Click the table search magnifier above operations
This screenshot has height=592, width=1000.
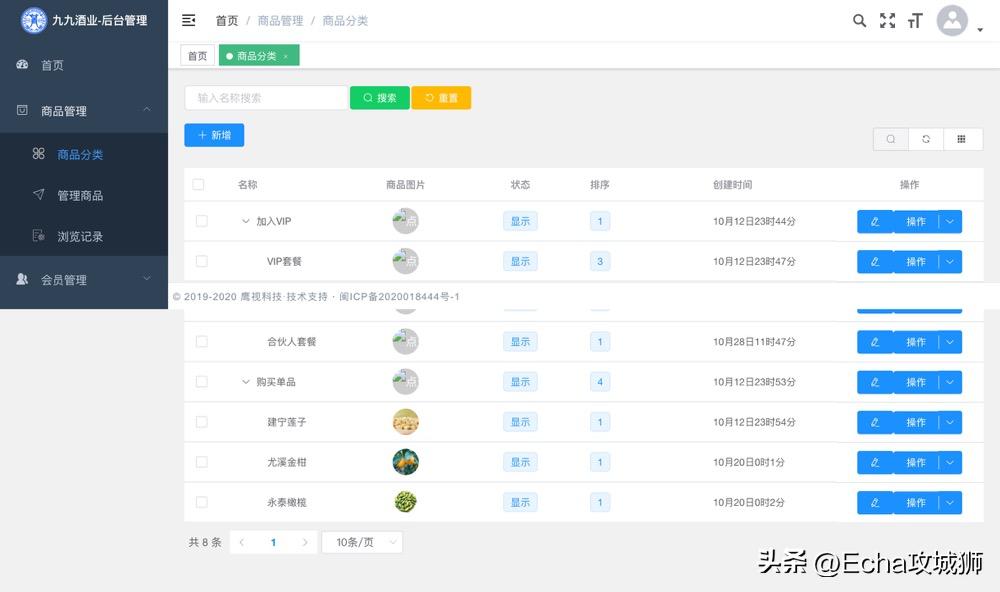click(x=890, y=139)
